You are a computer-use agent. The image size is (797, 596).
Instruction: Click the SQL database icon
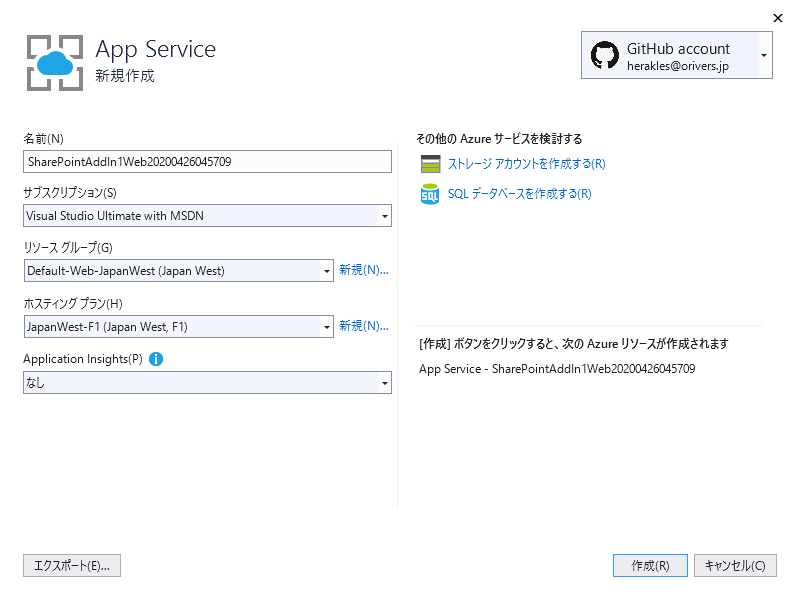point(430,194)
